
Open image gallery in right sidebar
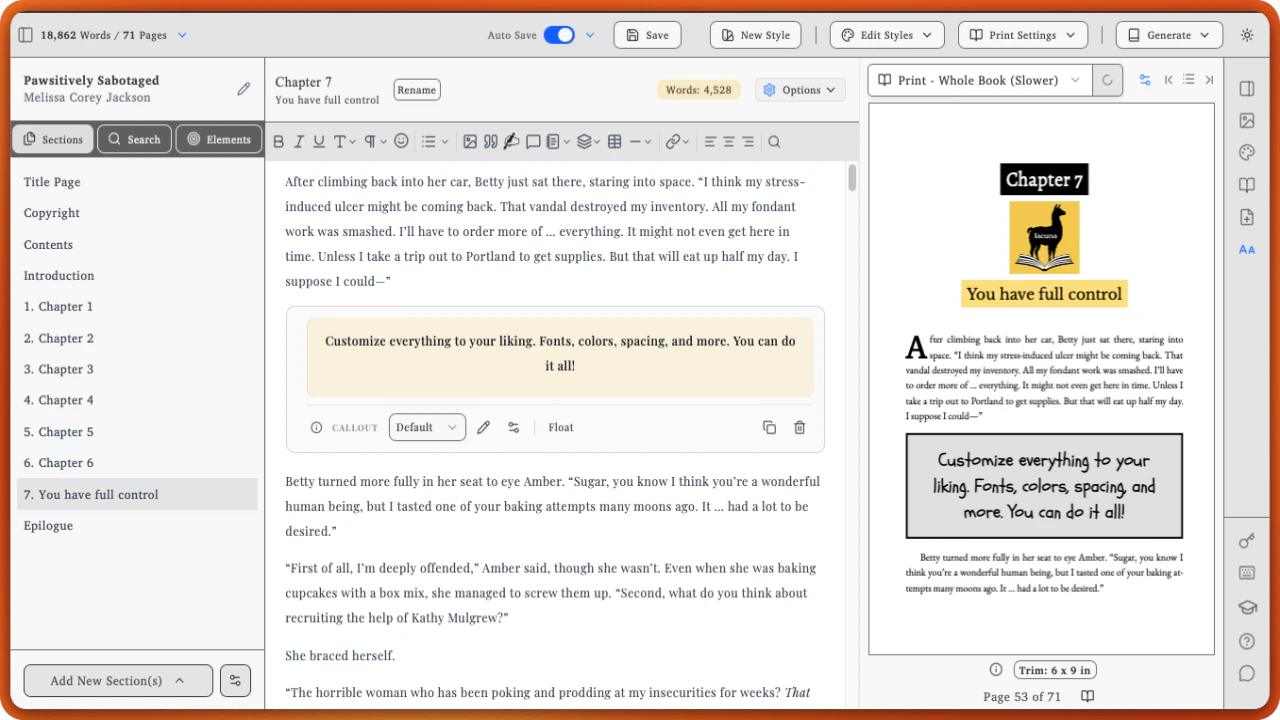coord(1247,121)
